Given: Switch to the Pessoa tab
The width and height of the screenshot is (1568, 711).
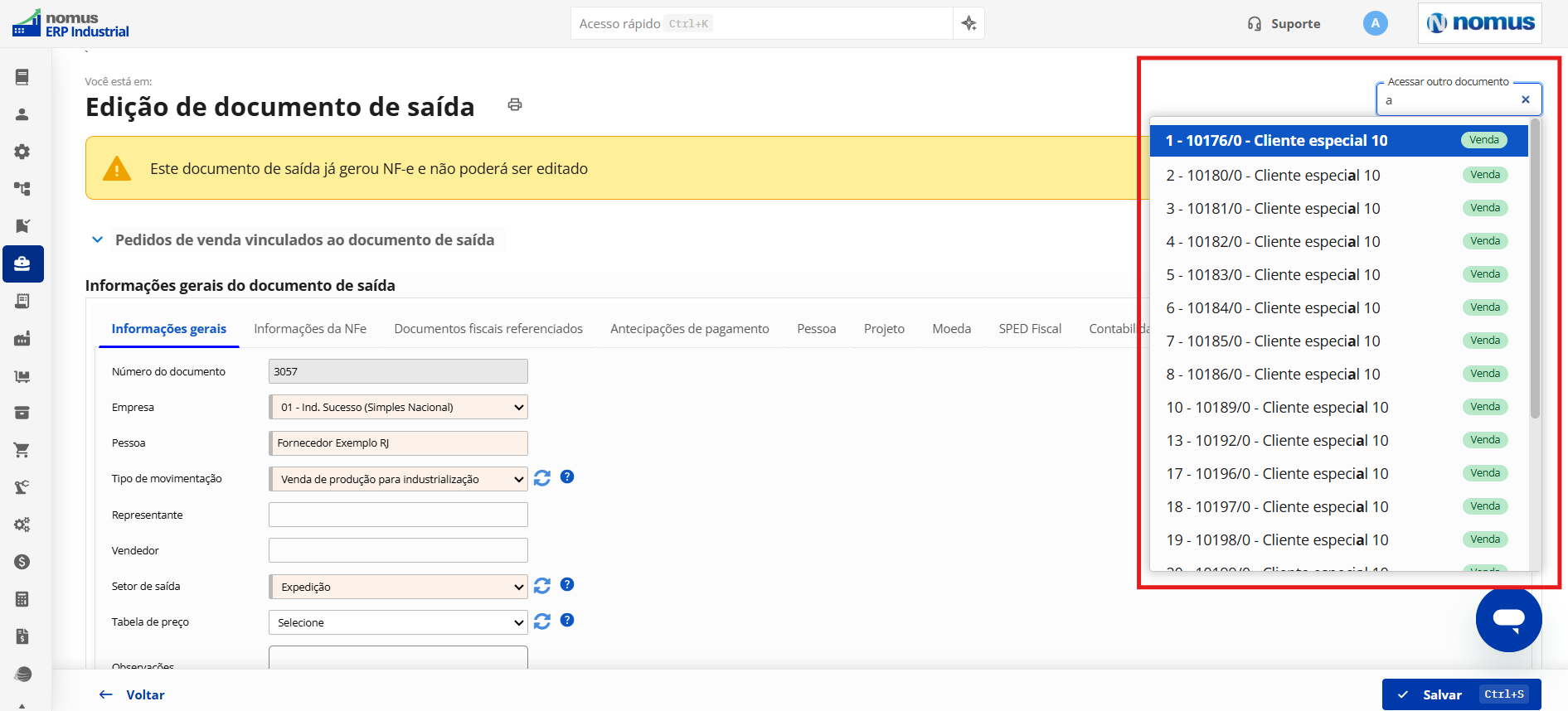Looking at the screenshot, I should pos(817,329).
